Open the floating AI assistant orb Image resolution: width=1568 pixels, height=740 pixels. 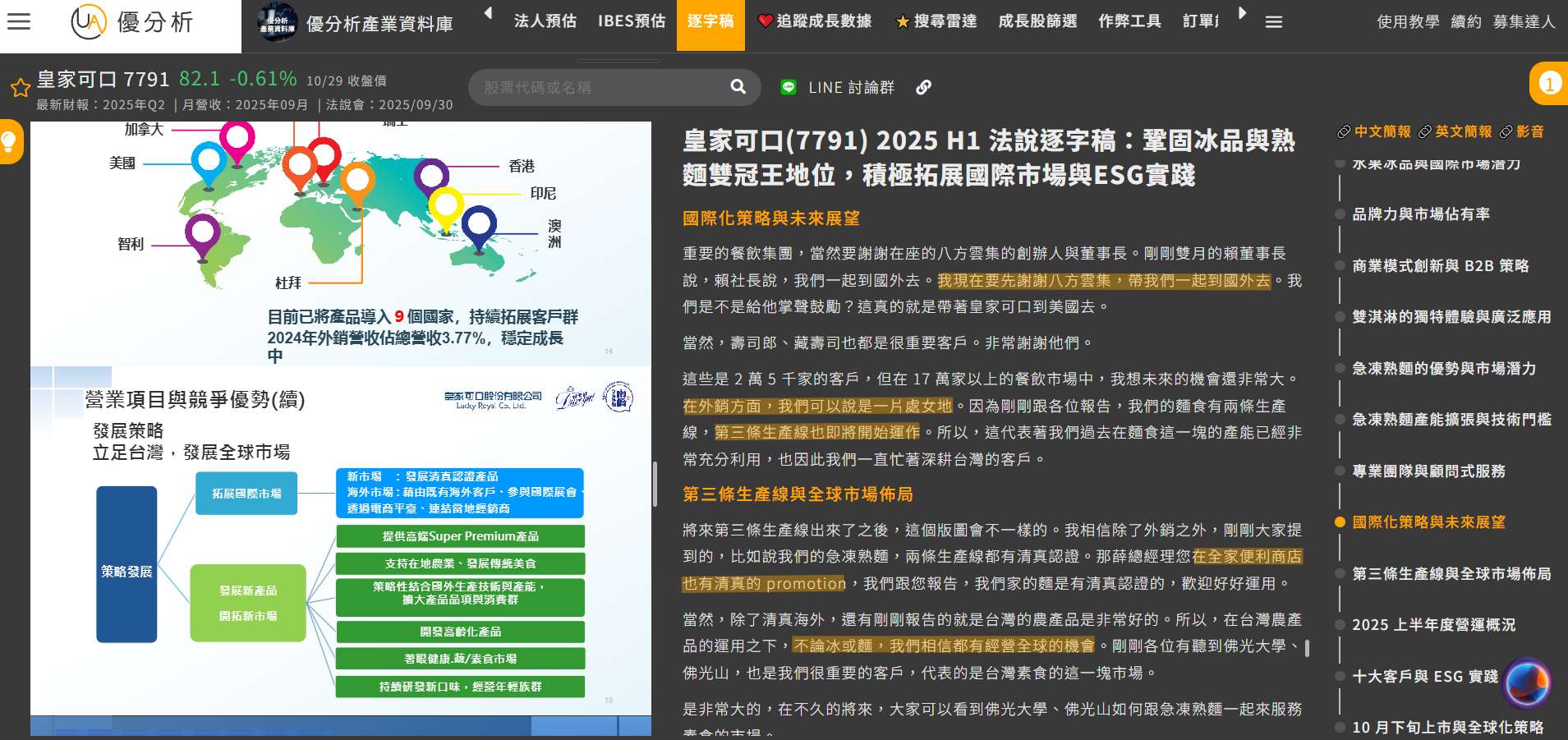[x=1526, y=683]
